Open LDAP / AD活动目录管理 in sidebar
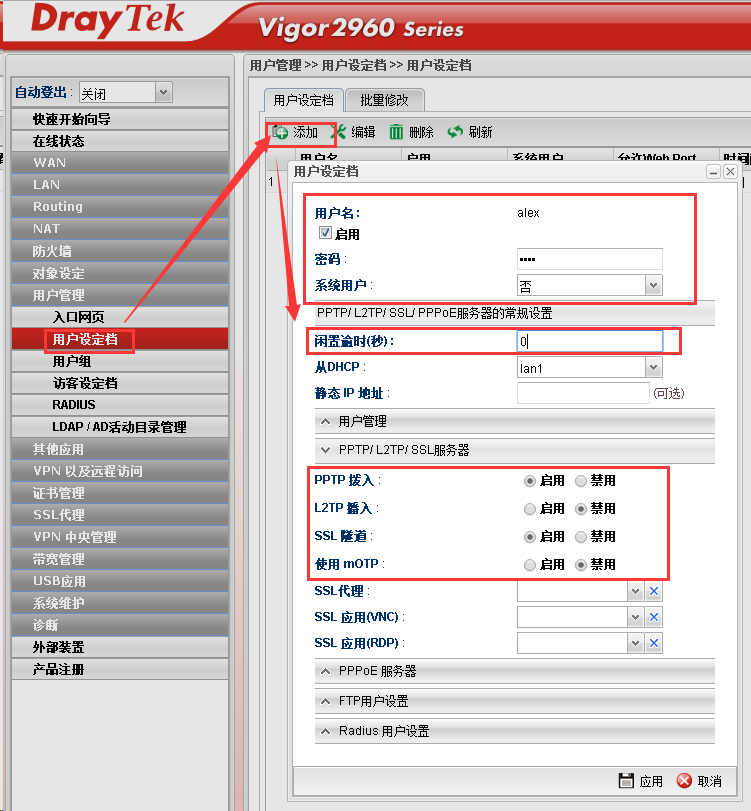The height and width of the screenshot is (811, 751). 120,427
